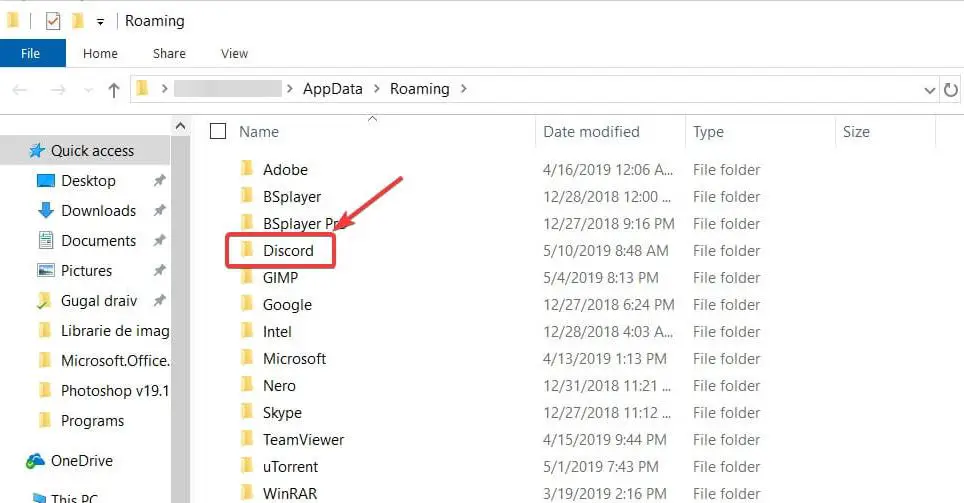Open Photoshop v19.1 folder in sidebar
This screenshot has height=503, width=964.
click(115, 391)
